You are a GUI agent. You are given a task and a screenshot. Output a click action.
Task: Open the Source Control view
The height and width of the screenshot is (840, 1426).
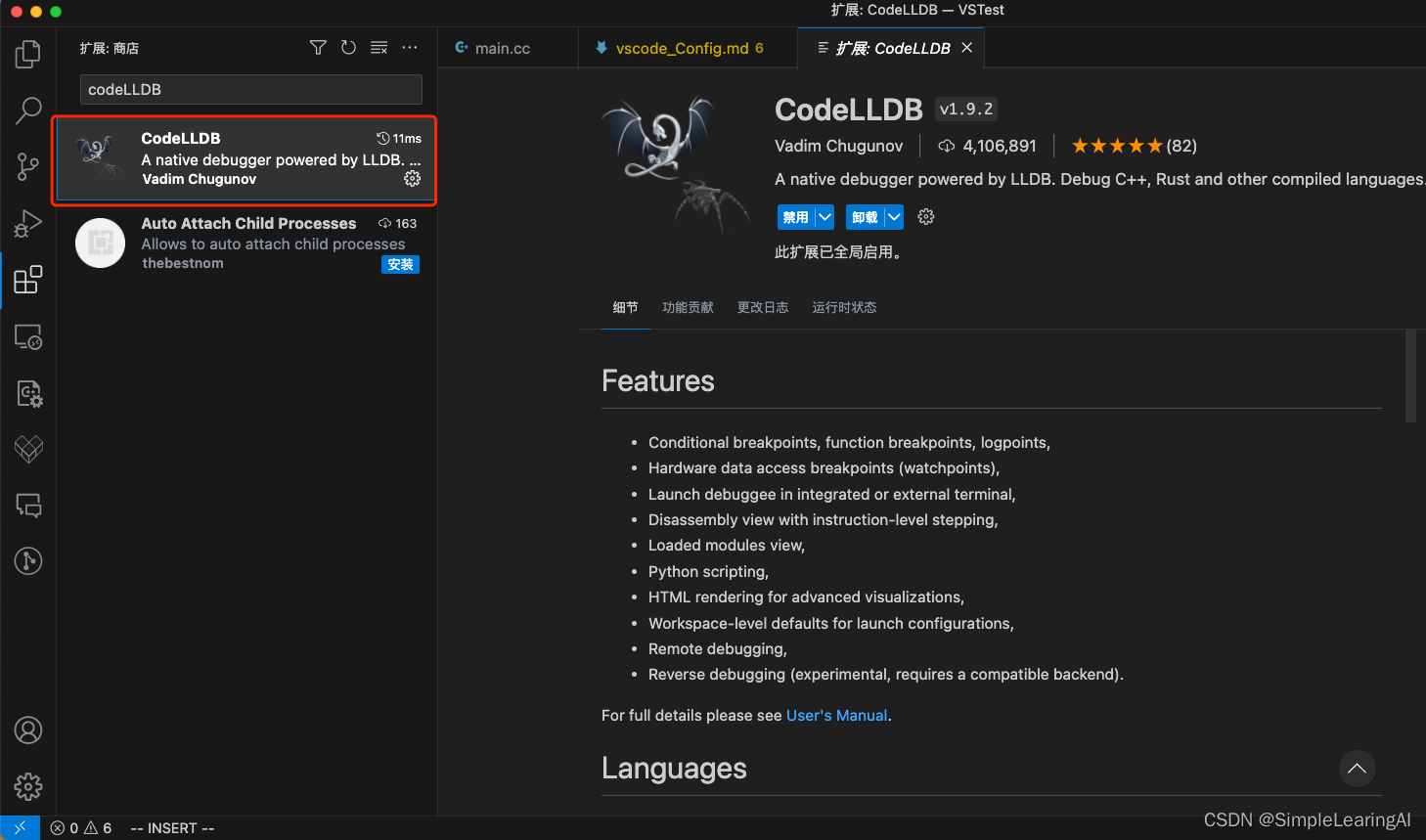click(28, 167)
